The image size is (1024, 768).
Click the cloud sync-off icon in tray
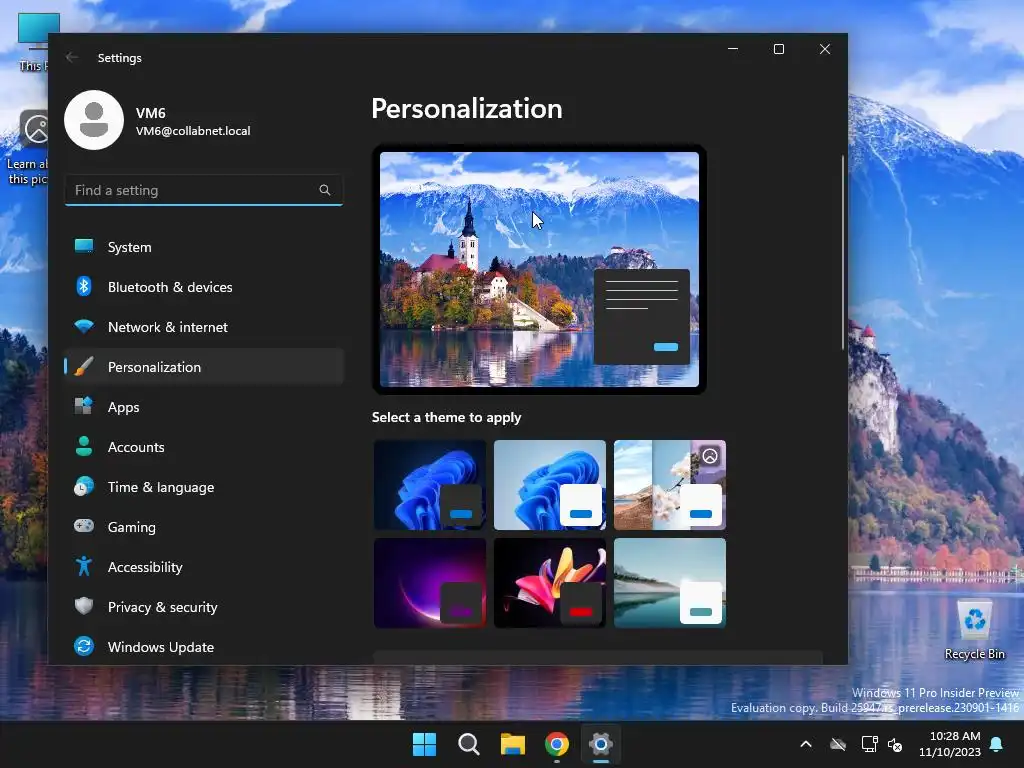(838, 744)
